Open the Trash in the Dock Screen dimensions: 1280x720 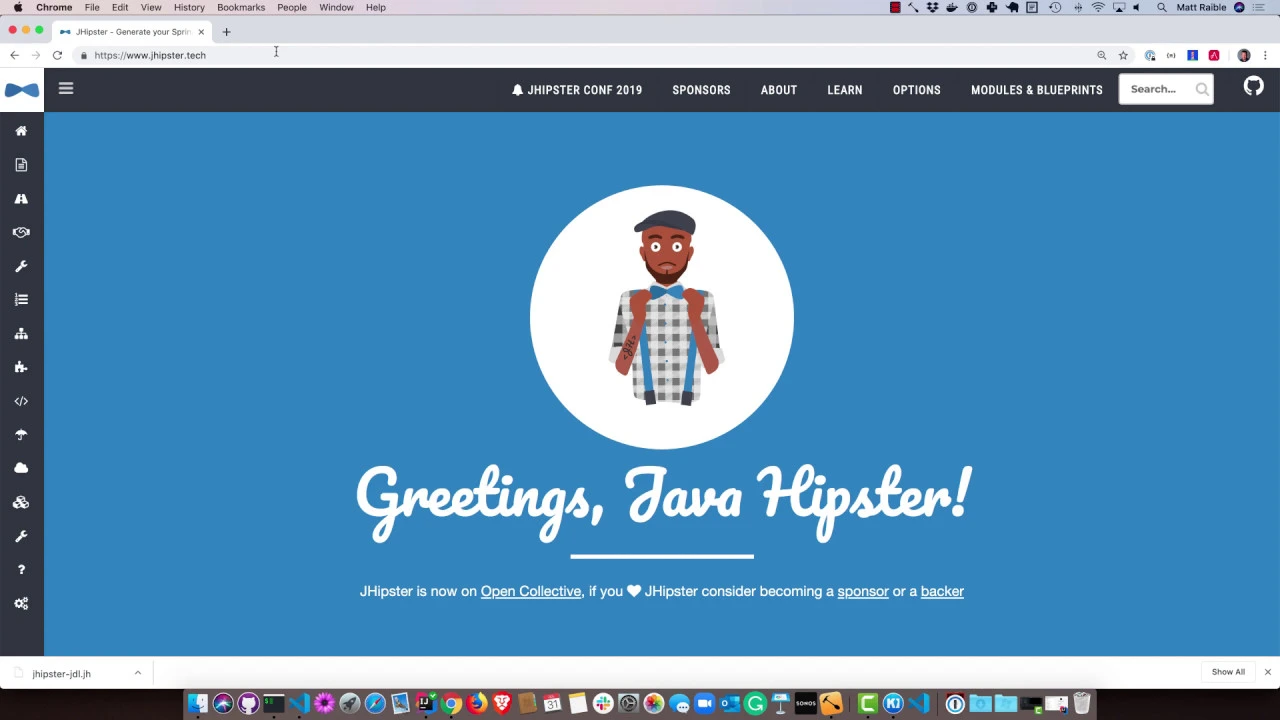1081,703
